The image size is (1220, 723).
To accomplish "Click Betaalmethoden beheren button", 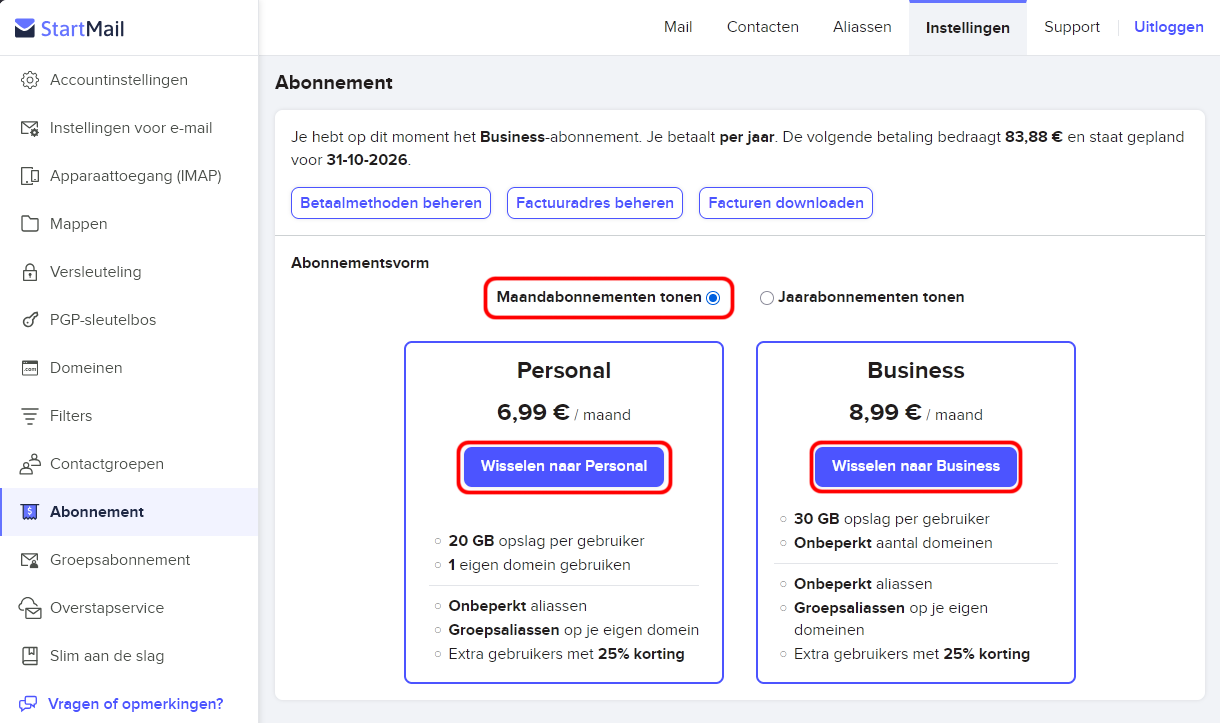I will (x=391, y=203).
